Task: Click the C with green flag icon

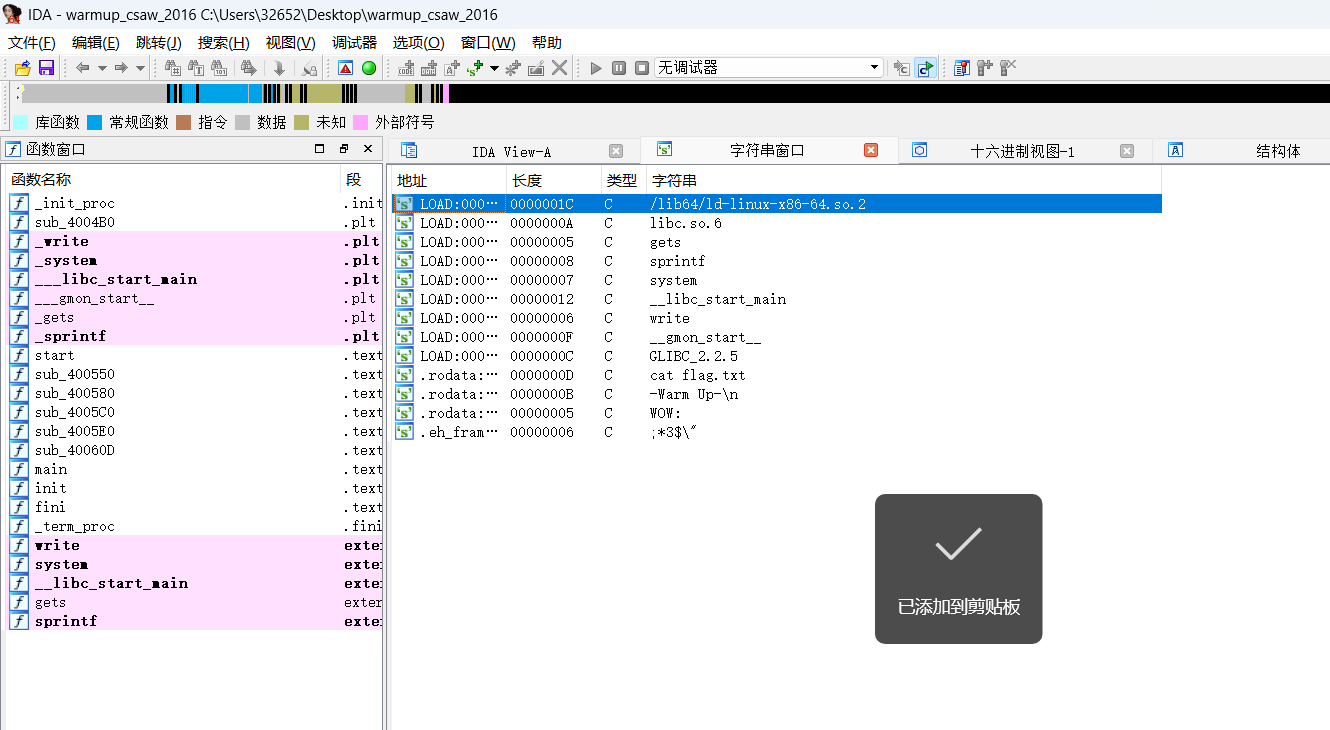Action: tap(926, 68)
